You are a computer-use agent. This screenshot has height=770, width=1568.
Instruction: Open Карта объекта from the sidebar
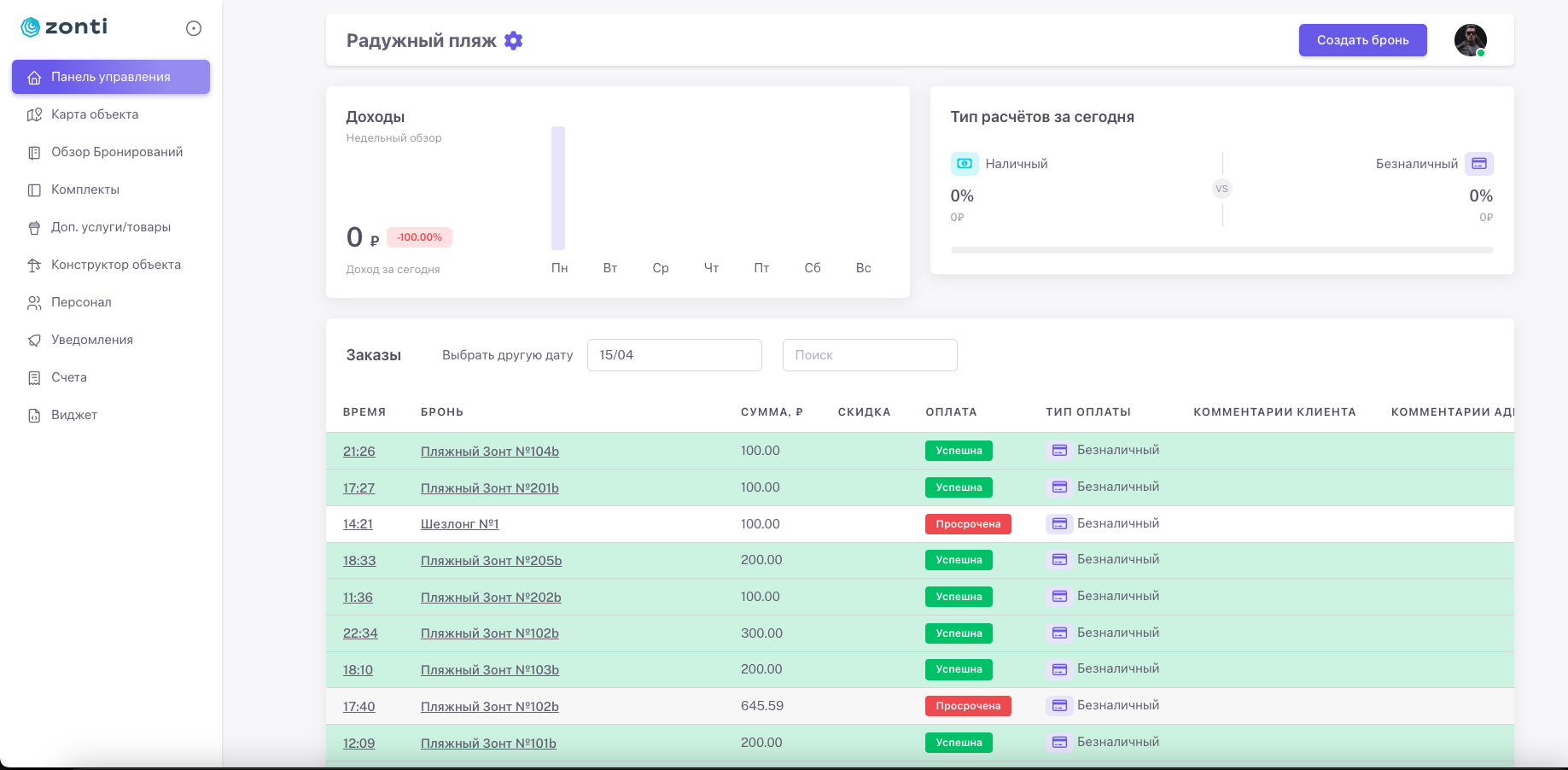pyautogui.click(x=94, y=114)
